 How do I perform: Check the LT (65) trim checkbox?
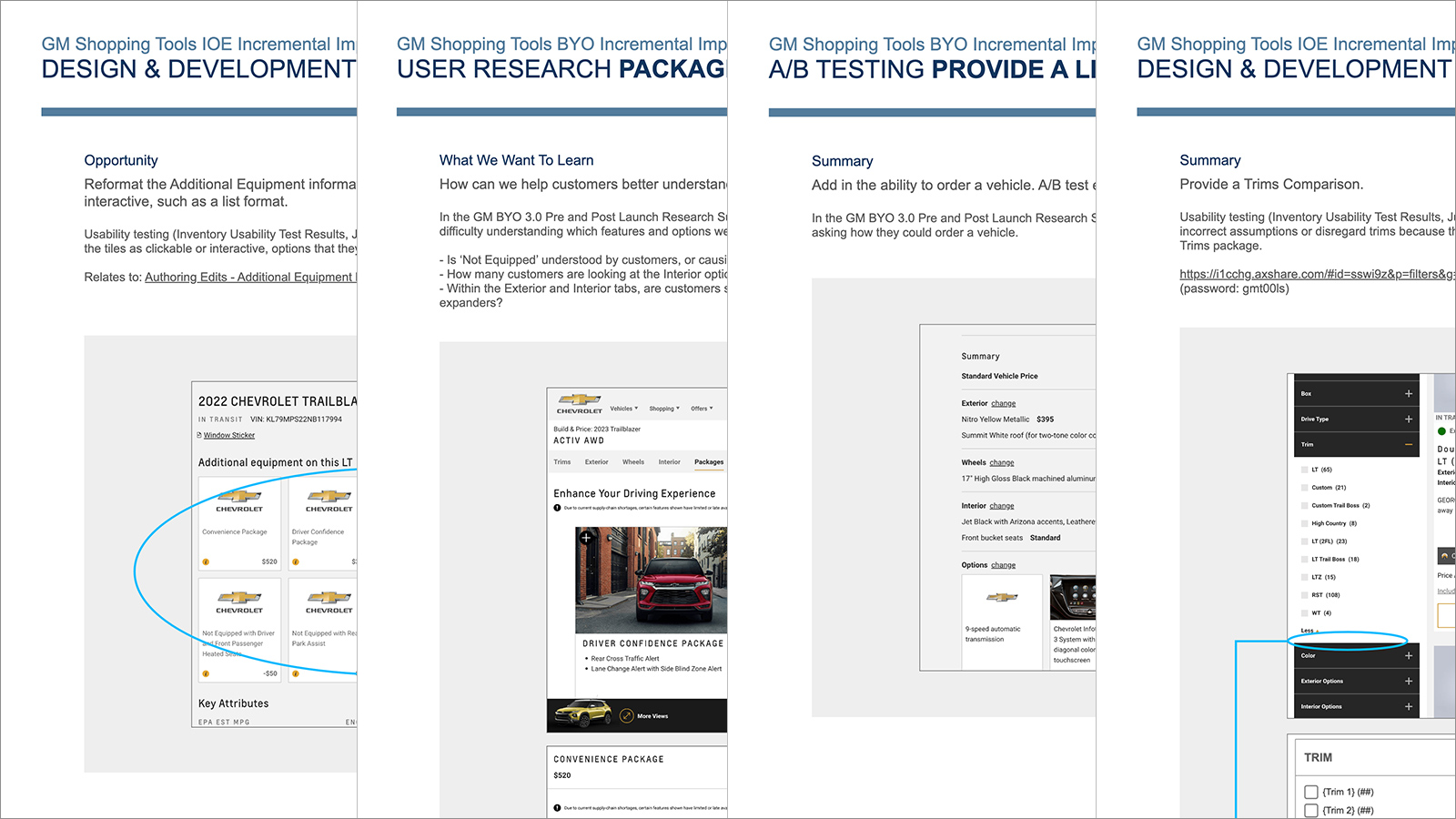[x=1305, y=470]
